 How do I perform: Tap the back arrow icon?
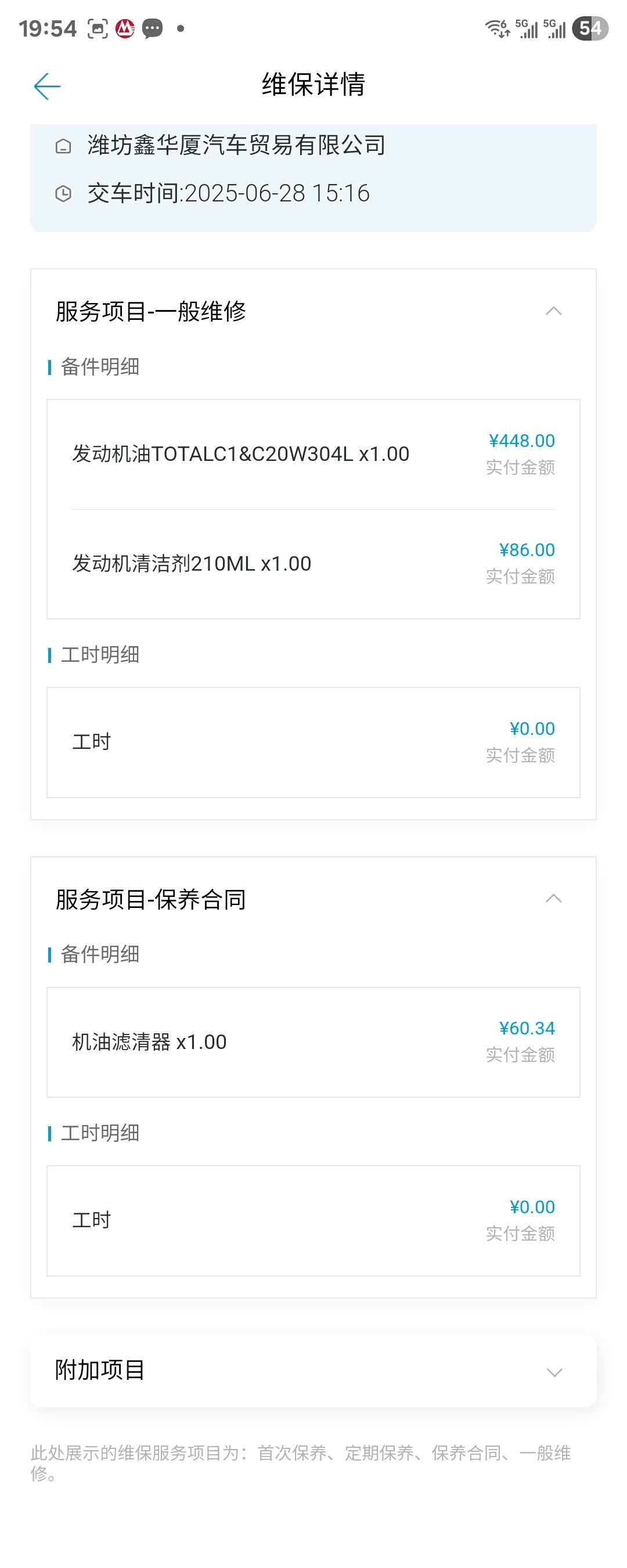coord(47,86)
